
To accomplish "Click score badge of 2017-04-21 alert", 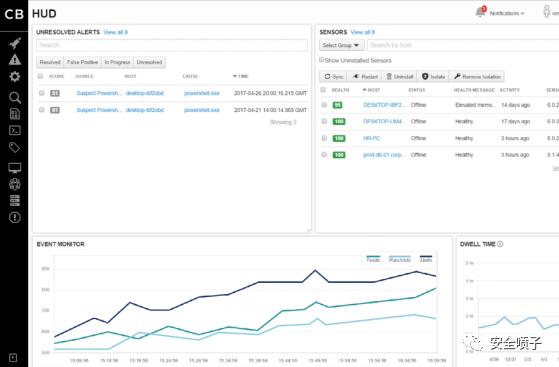I will coord(55,110).
